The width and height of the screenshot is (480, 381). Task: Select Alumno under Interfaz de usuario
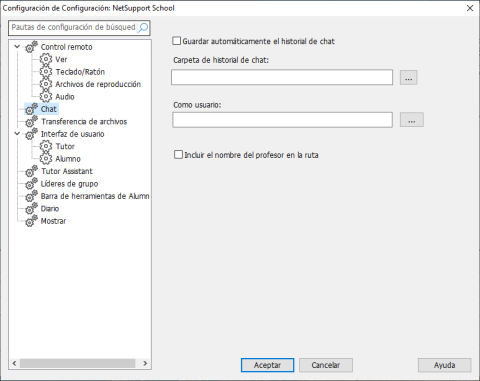coord(68,159)
